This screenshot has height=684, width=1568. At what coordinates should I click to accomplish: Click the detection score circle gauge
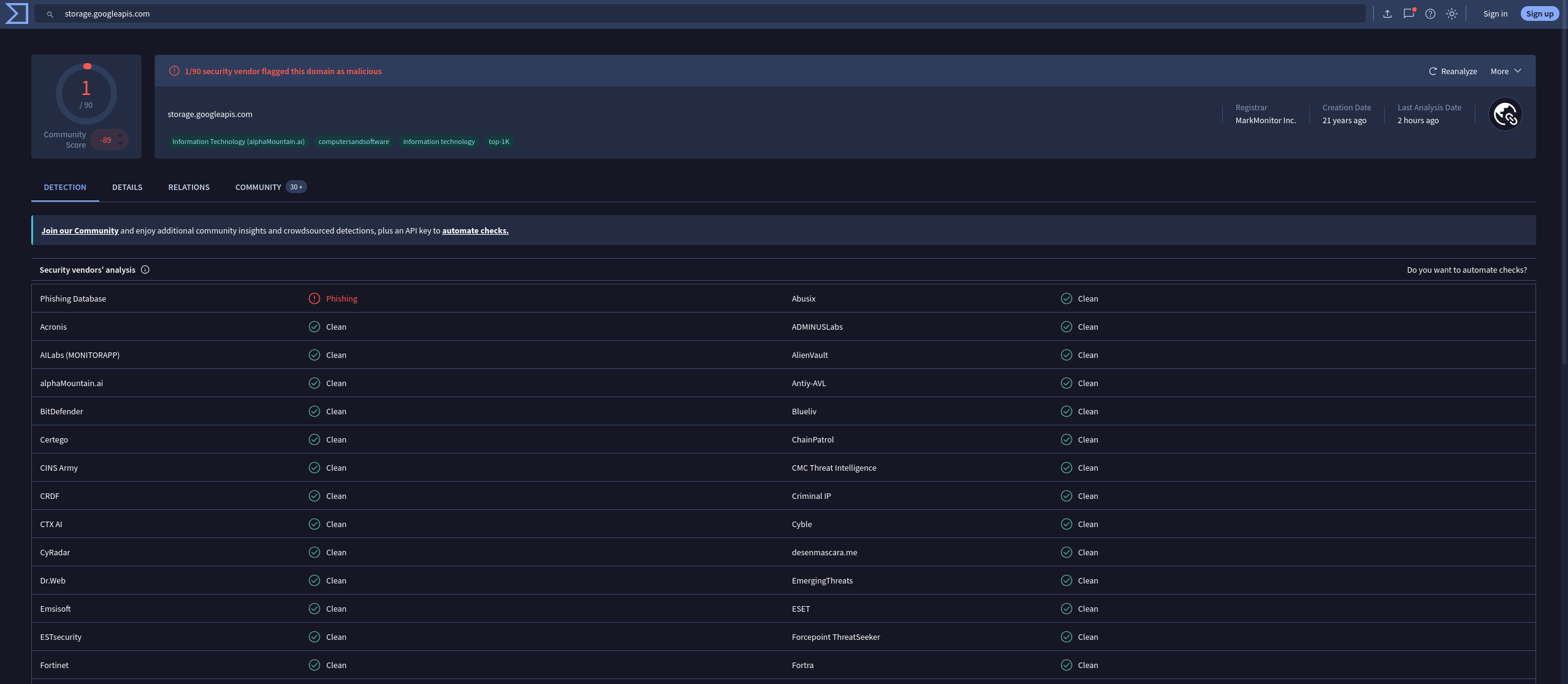point(86,93)
